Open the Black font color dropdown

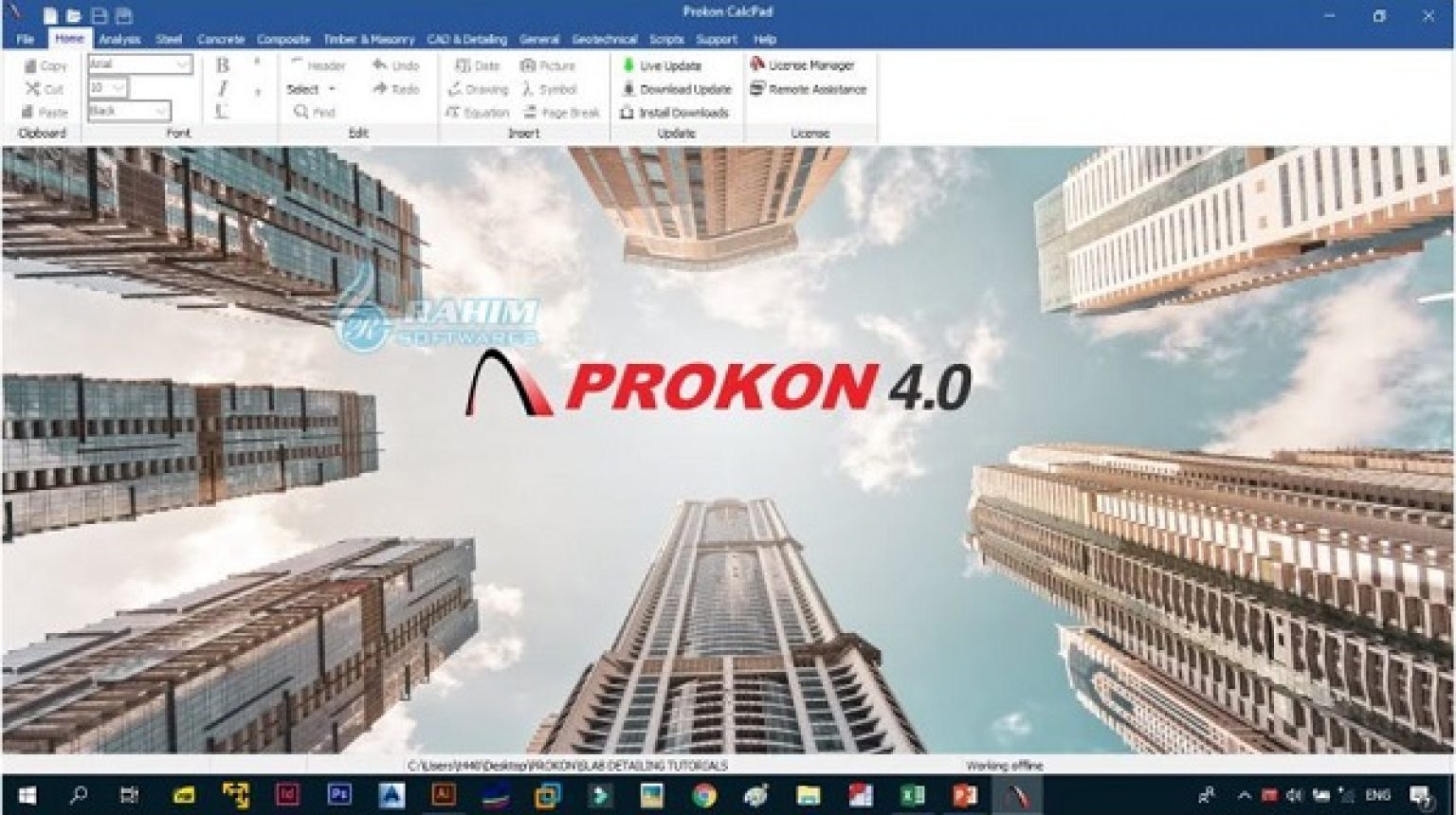click(x=160, y=111)
